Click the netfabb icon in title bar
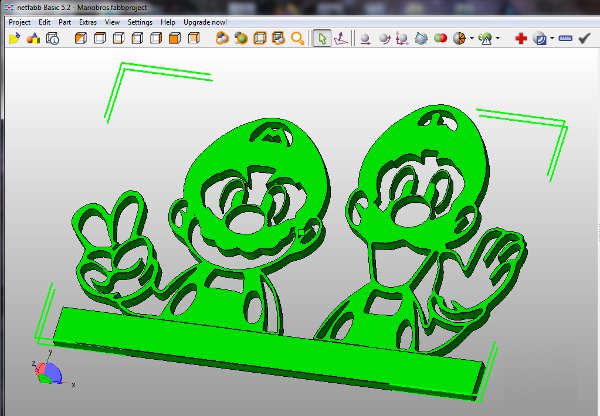600x416 pixels. coord(9,7)
